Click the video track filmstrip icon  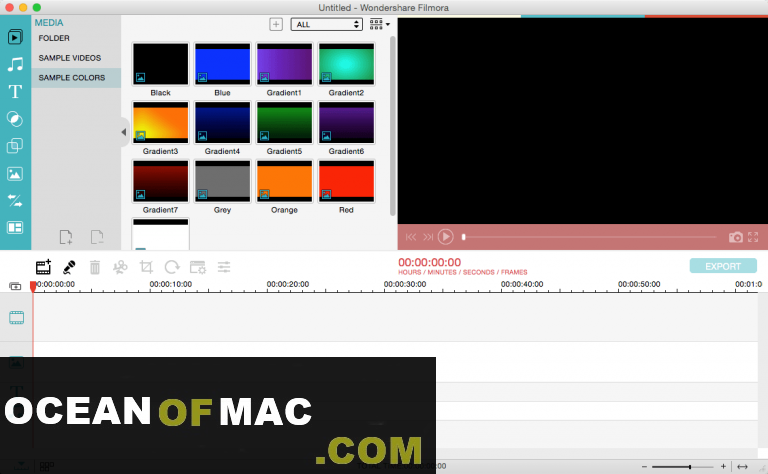point(16,317)
